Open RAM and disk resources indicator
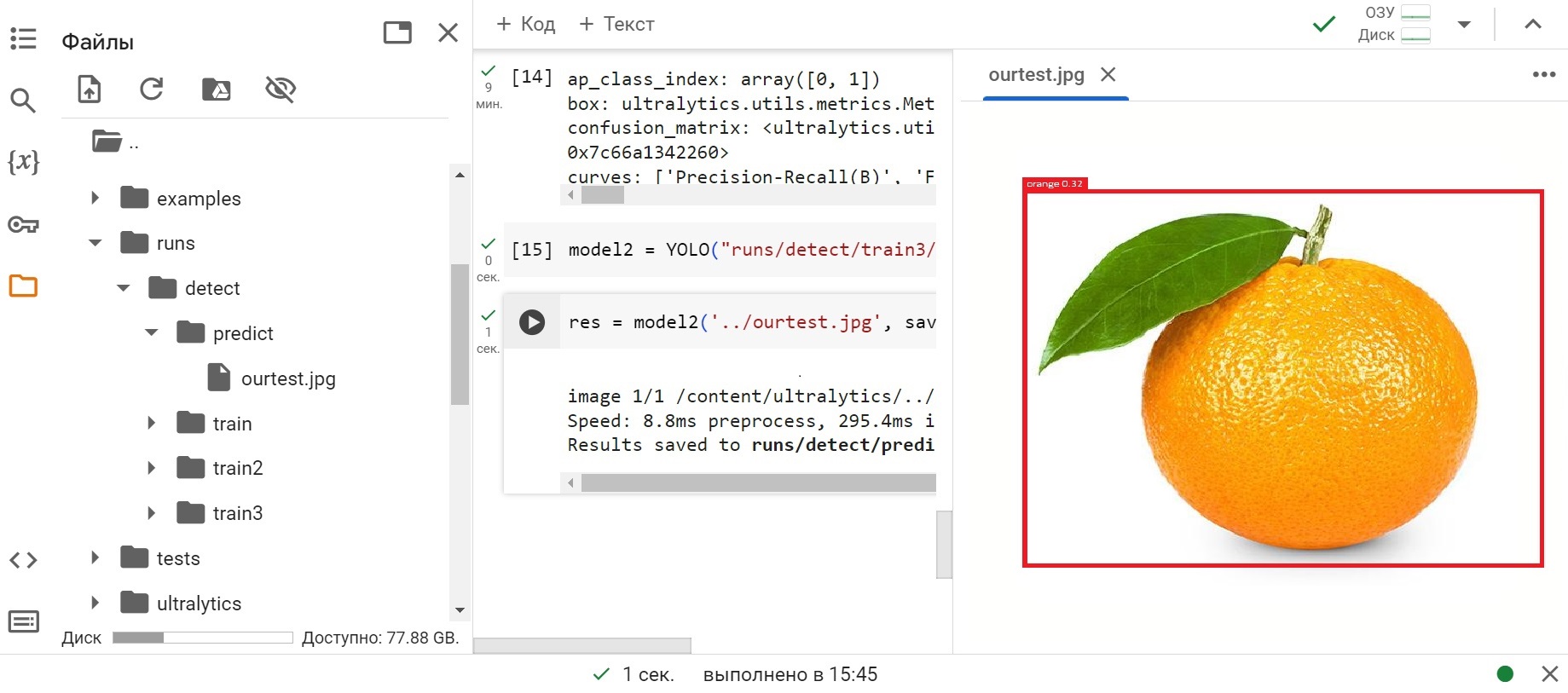The width and height of the screenshot is (1568, 693). (1394, 24)
